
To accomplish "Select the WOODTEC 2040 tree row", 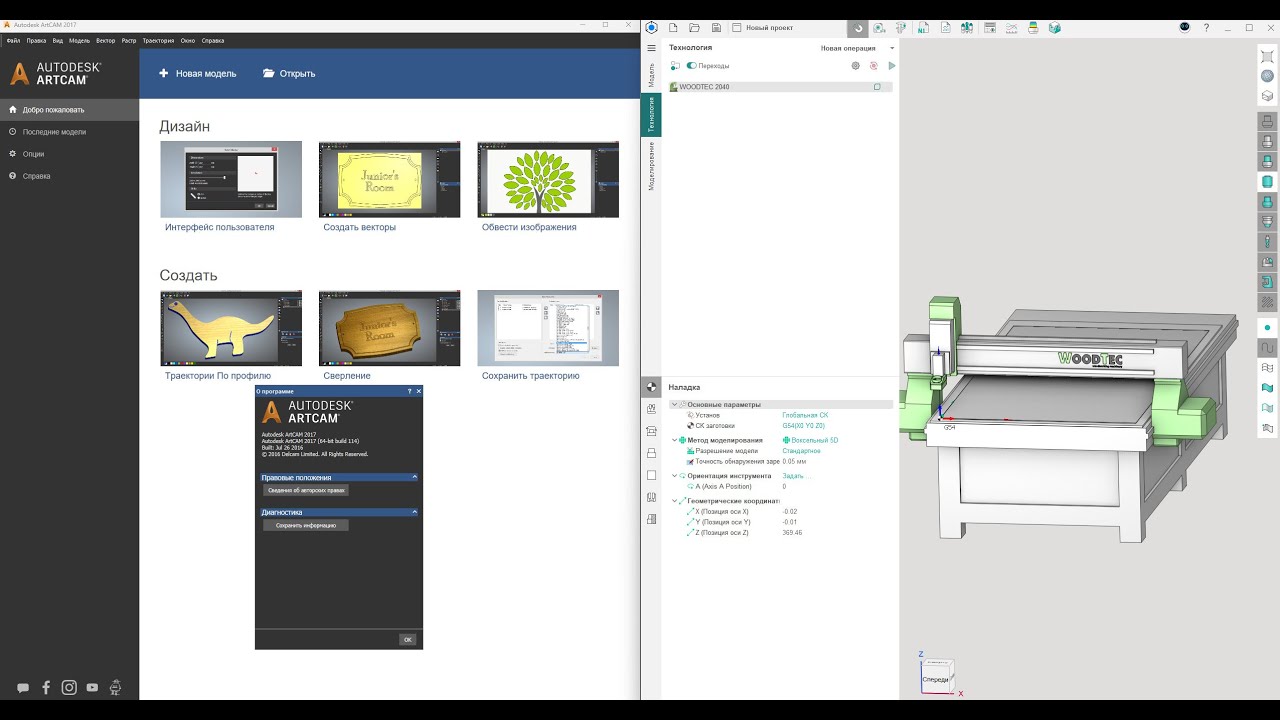I will point(780,87).
